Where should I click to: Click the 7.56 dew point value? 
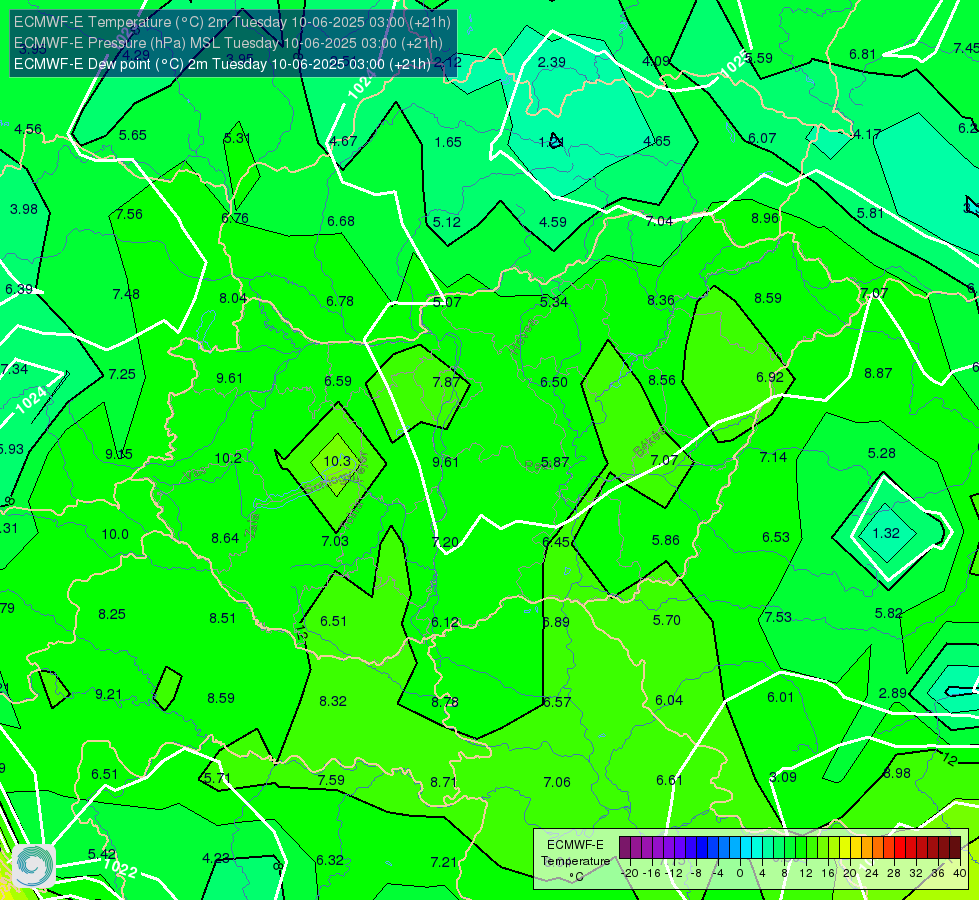click(x=129, y=214)
